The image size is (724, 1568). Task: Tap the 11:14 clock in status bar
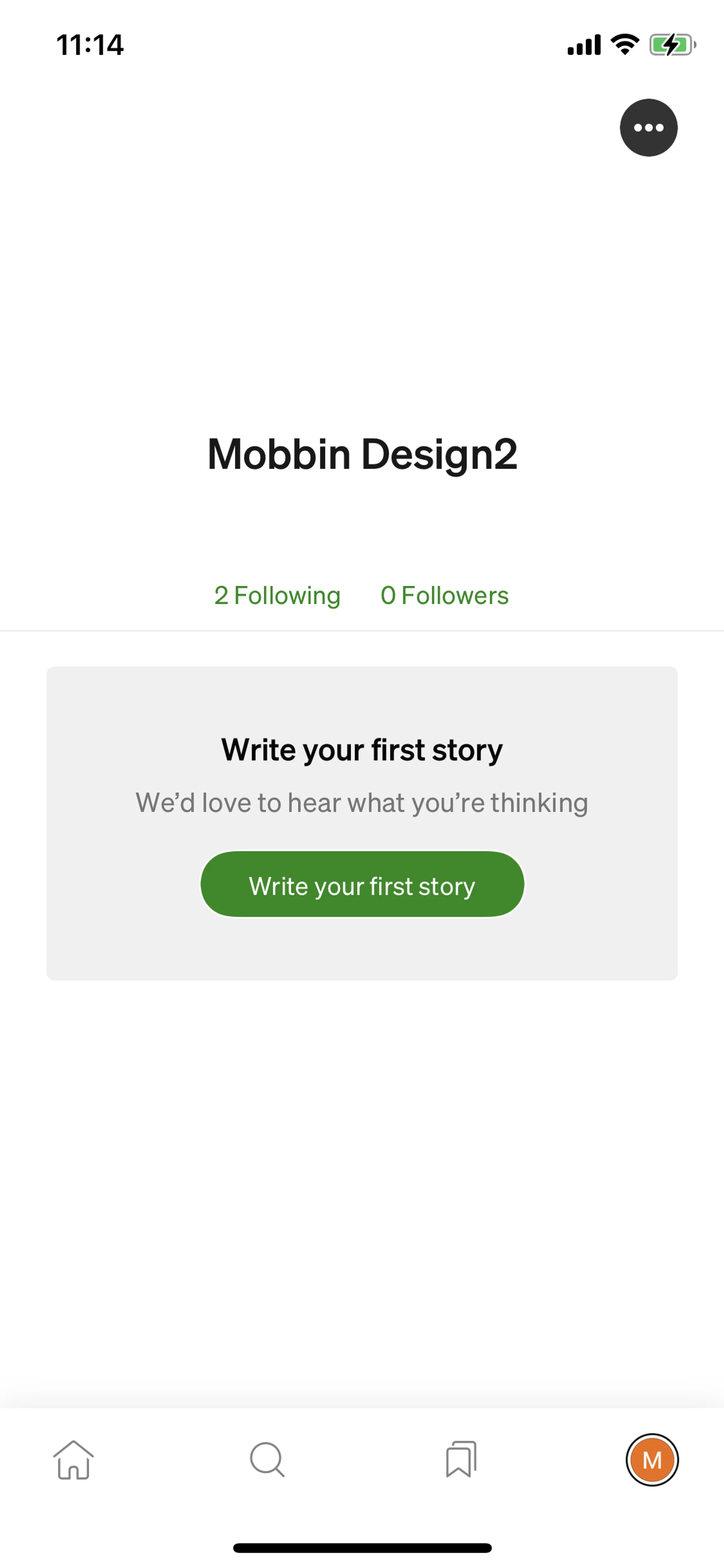coord(90,45)
